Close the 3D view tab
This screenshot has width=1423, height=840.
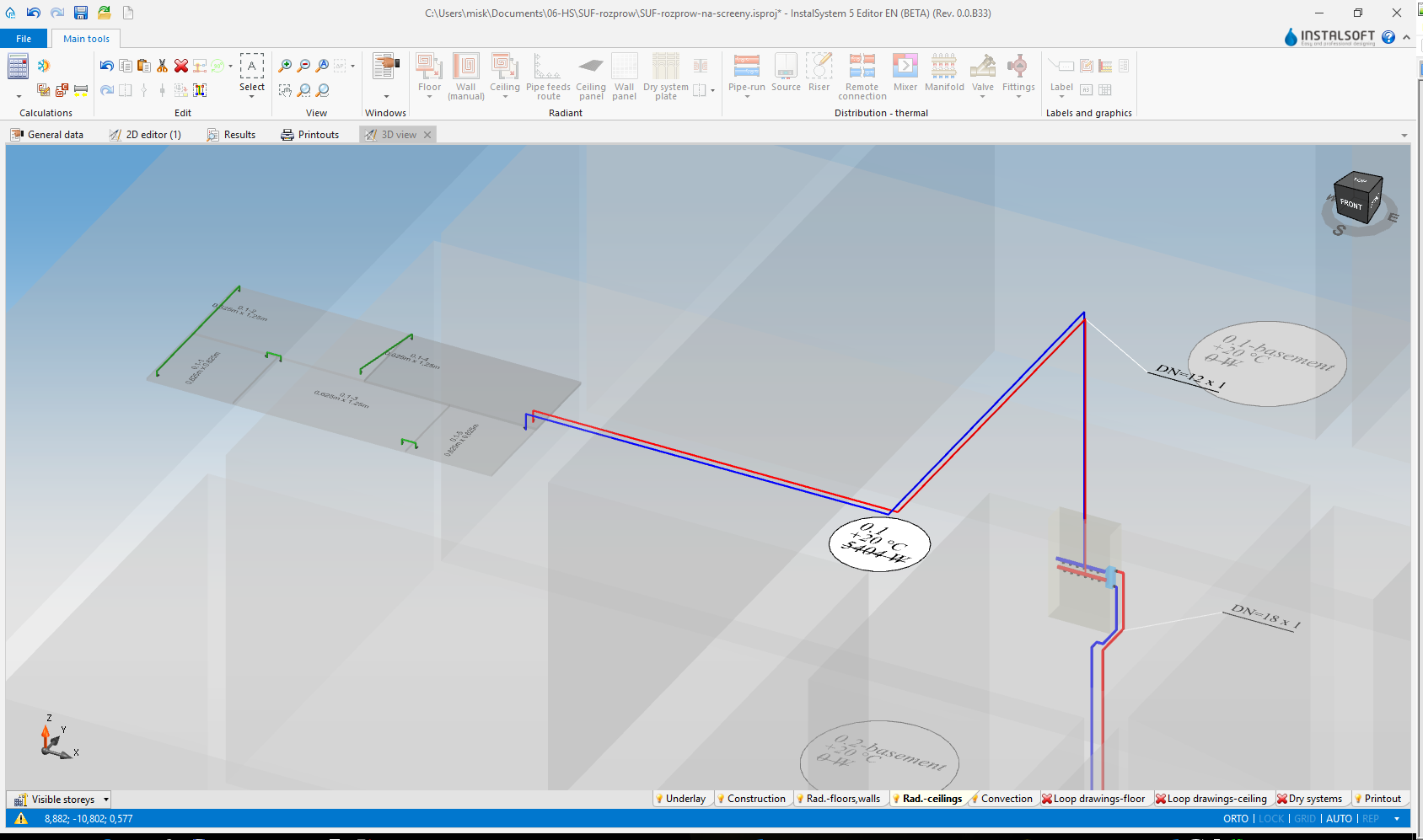click(x=427, y=135)
